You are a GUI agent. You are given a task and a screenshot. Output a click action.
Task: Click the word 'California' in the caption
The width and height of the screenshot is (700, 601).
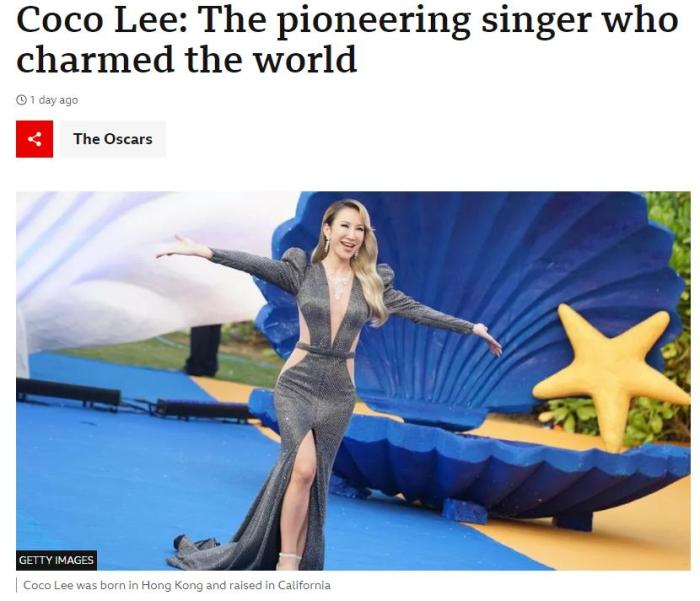304,585
